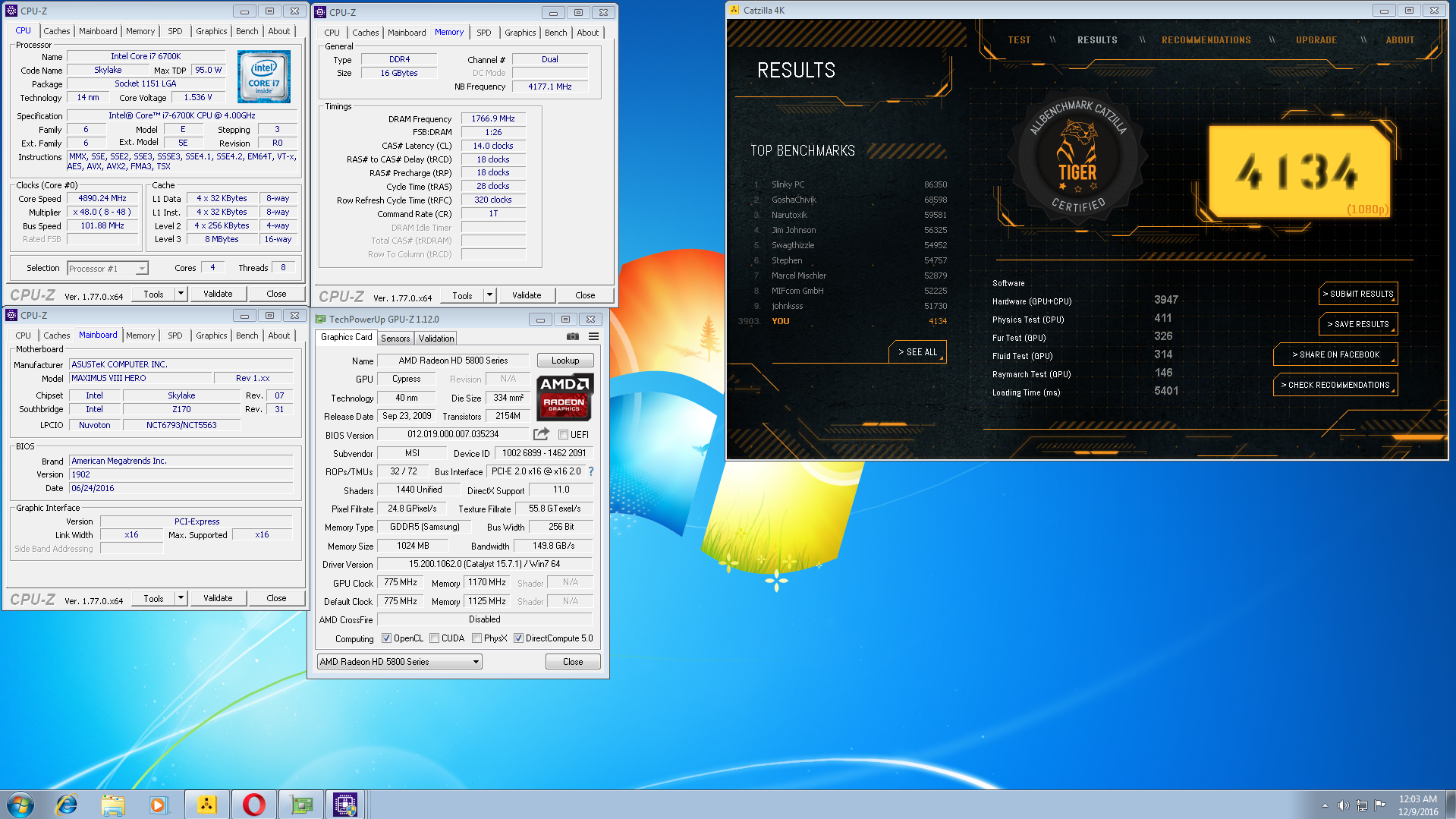Click the Lookup button in GPU-Z
Screen dimensions: 1456x819
tap(565, 361)
